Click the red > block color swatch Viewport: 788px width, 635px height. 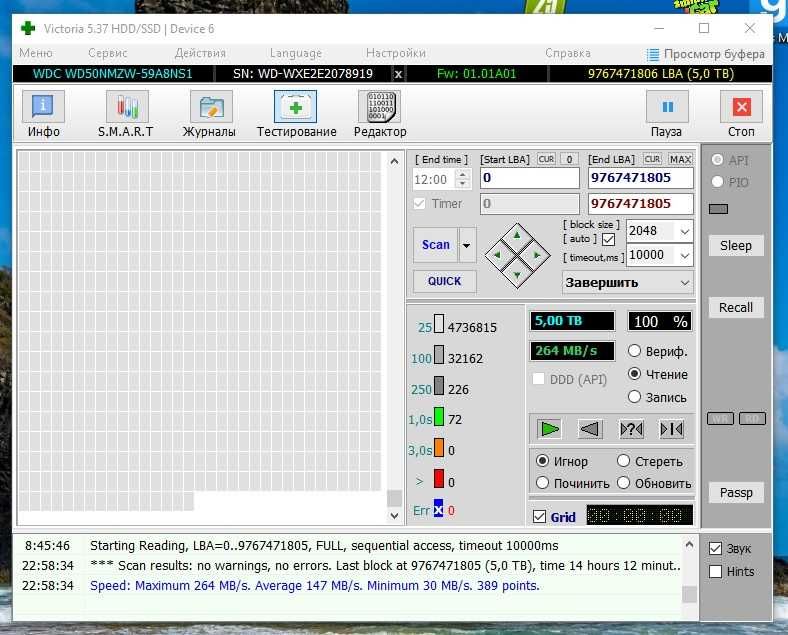click(x=439, y=479)
